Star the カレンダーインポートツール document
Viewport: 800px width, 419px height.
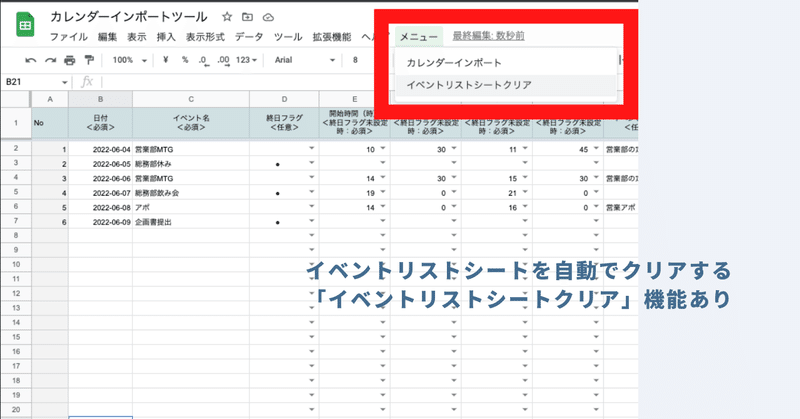tap(227, 17)
